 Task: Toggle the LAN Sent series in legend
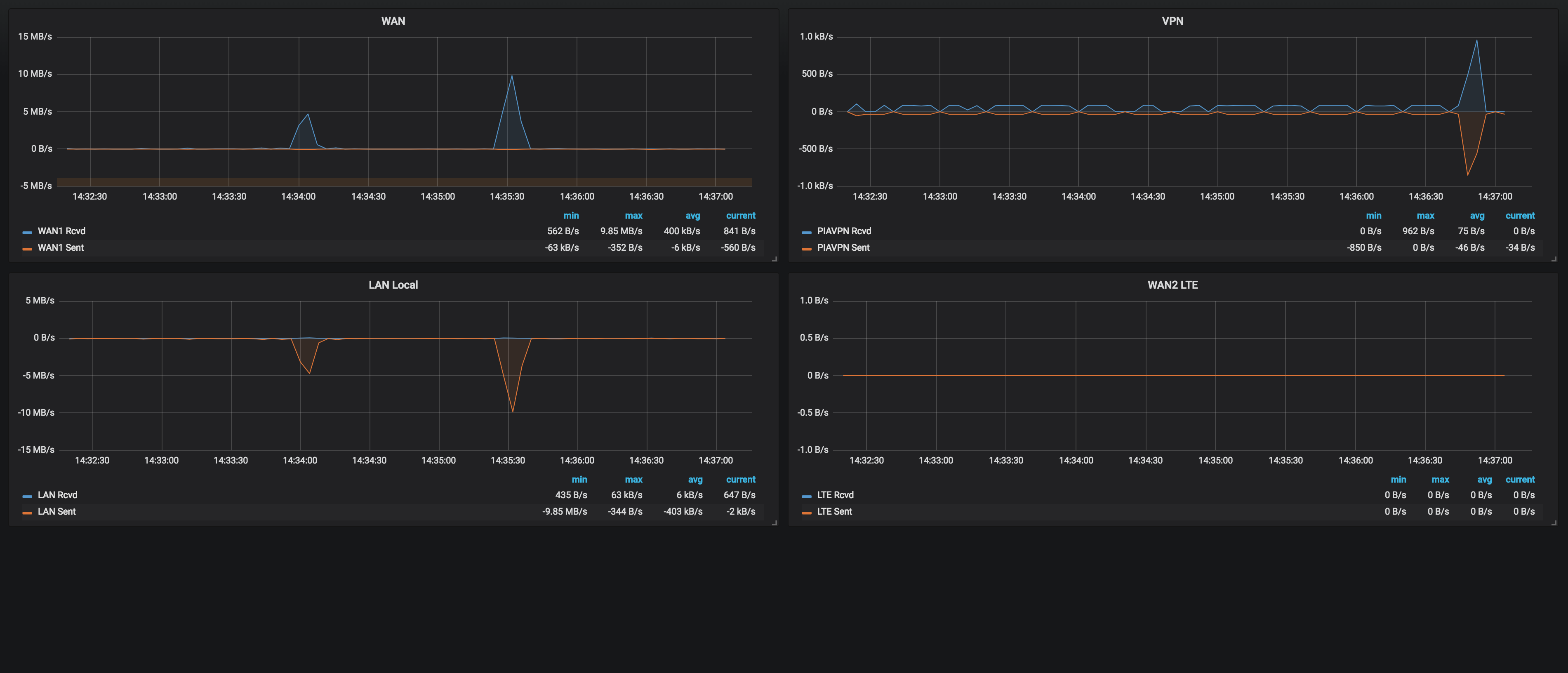tap(57, 512)
